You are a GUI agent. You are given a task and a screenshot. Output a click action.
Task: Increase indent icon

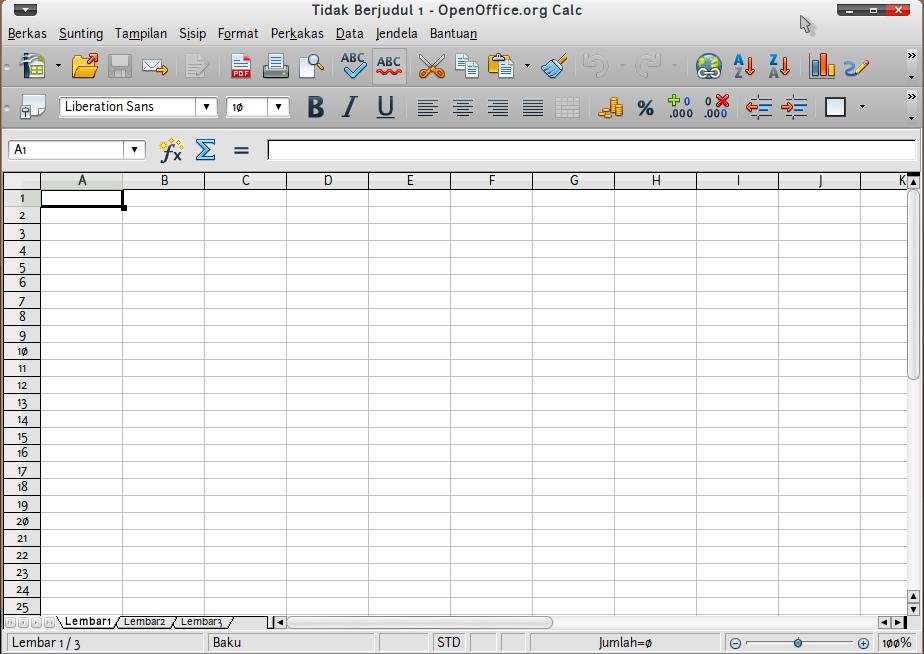pyautogui.click(x=794, y=107)
